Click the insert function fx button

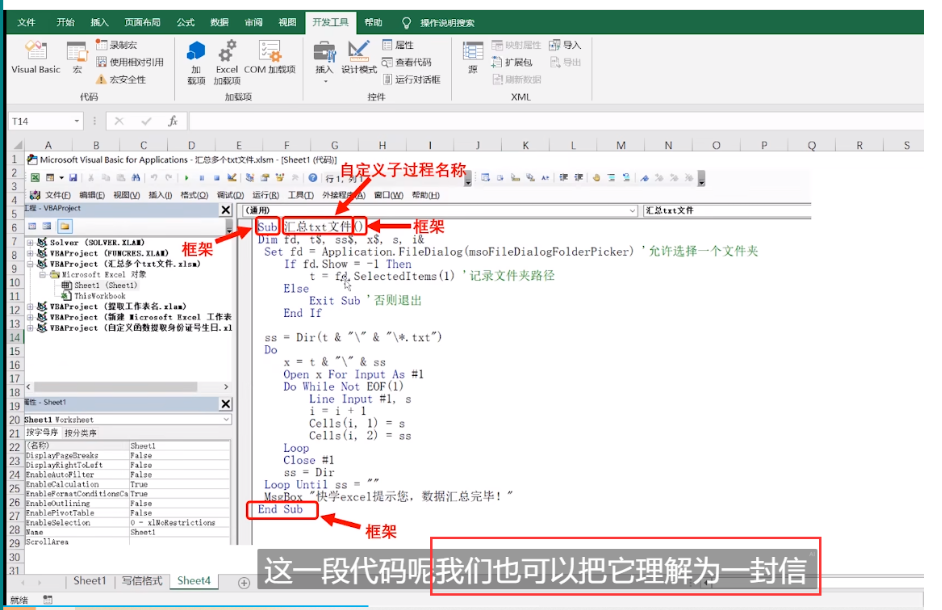click(x=172, y=121)
